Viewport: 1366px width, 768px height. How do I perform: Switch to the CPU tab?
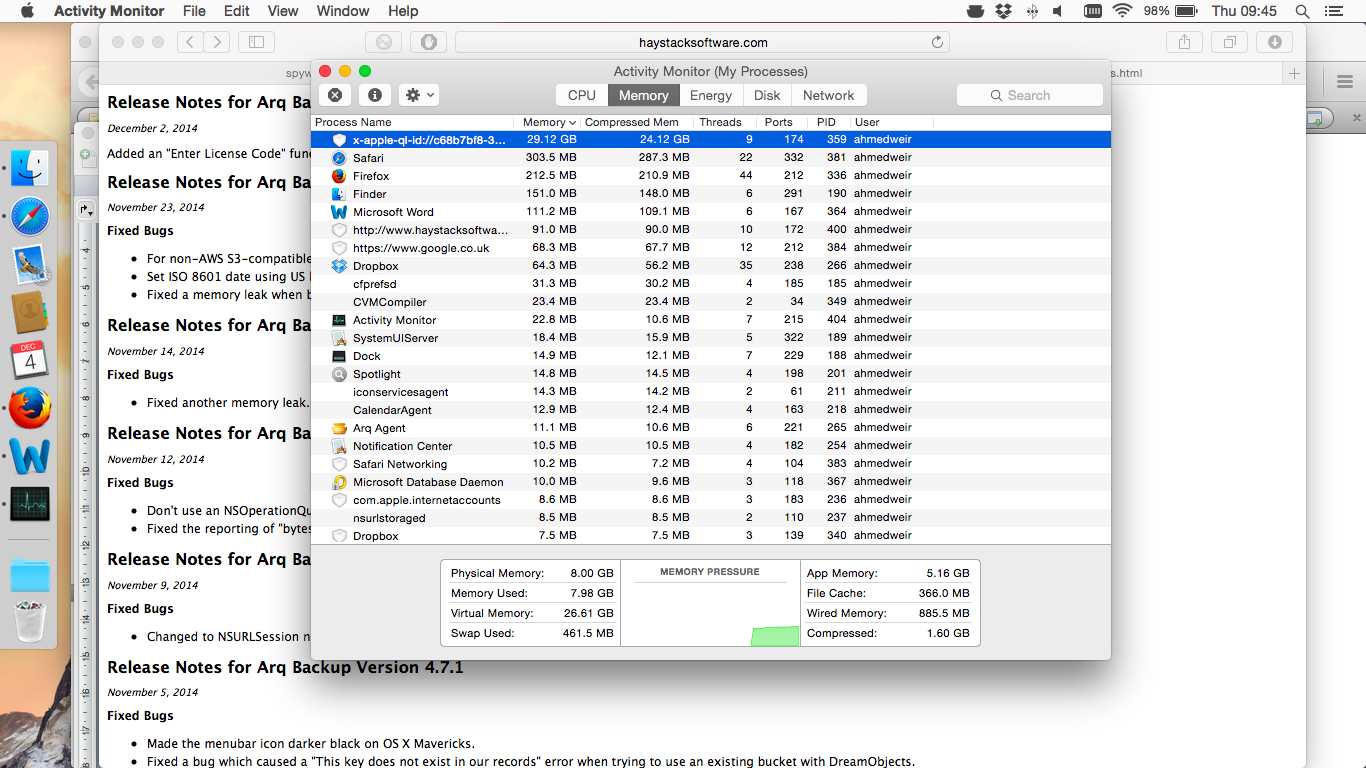(581, 95)
